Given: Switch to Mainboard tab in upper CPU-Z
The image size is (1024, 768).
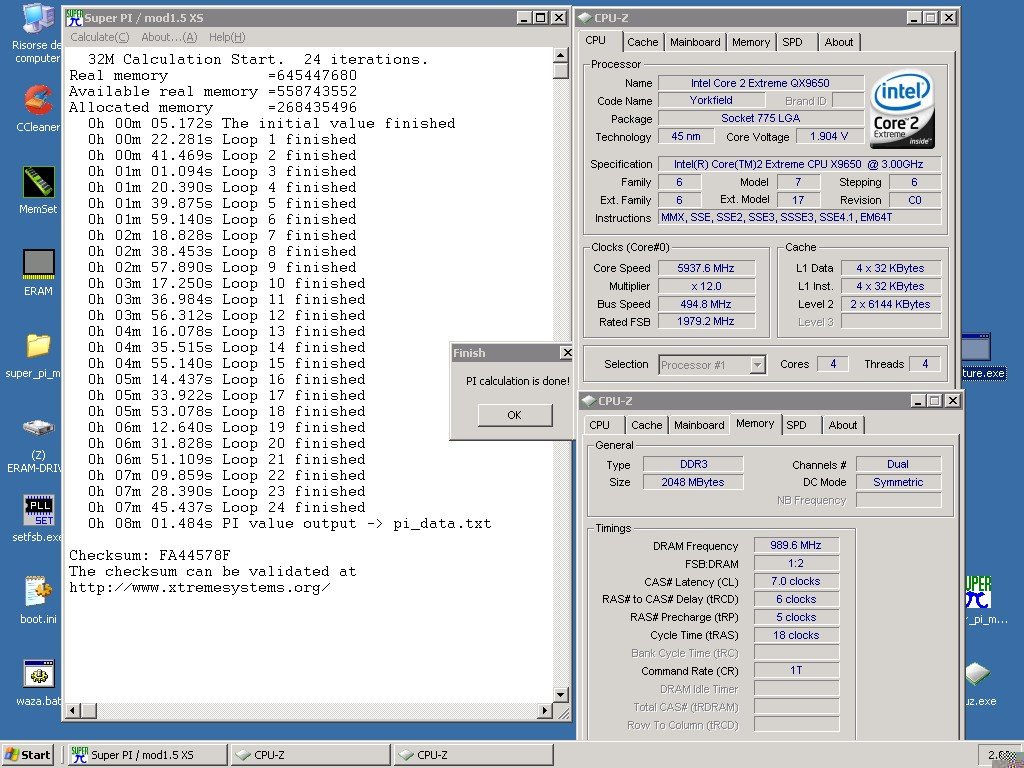Looking at the screenshot, I should pyautogui.click(x=695, y=42).
